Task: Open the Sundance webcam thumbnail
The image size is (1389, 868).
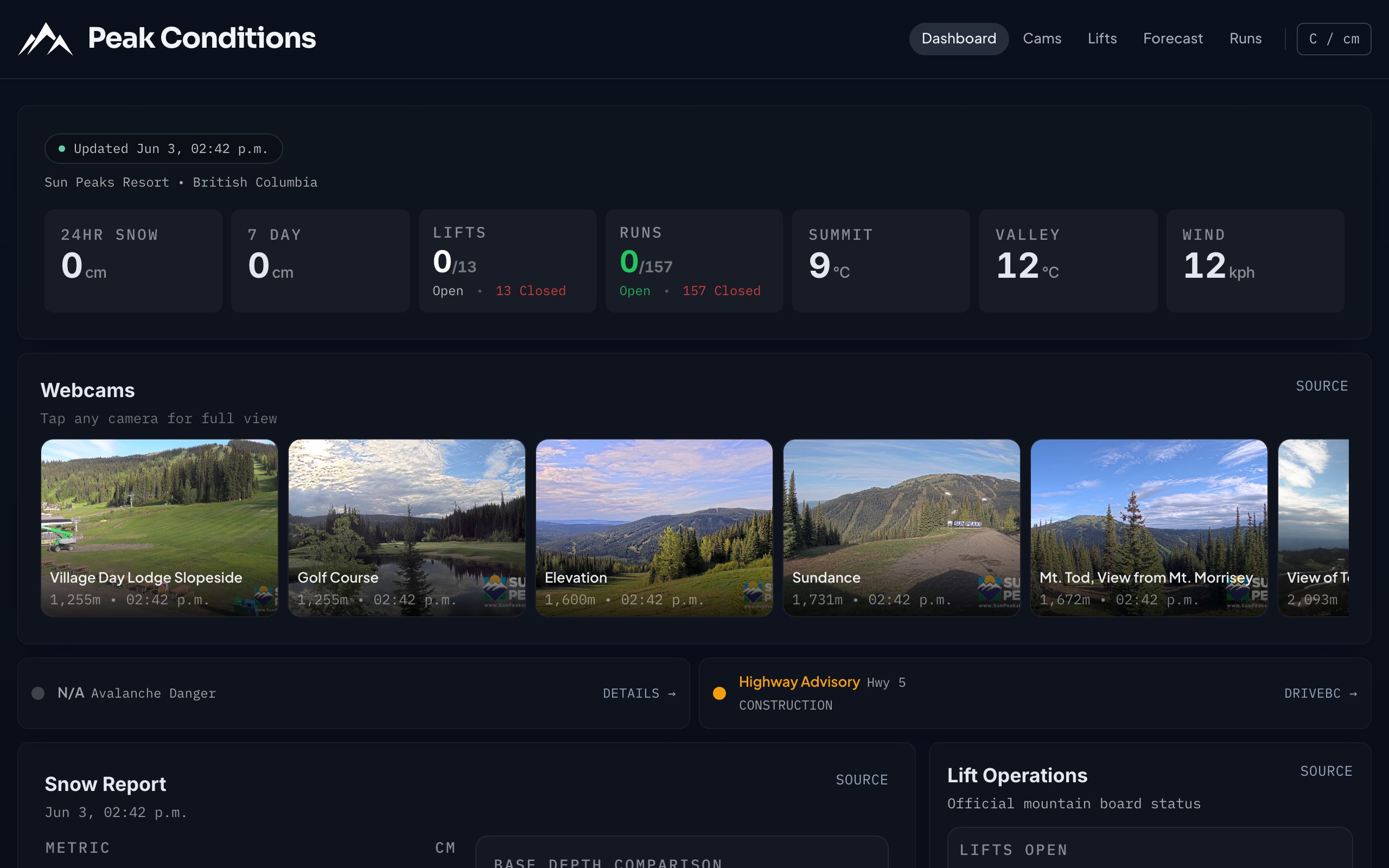Action: click(902, 528)
